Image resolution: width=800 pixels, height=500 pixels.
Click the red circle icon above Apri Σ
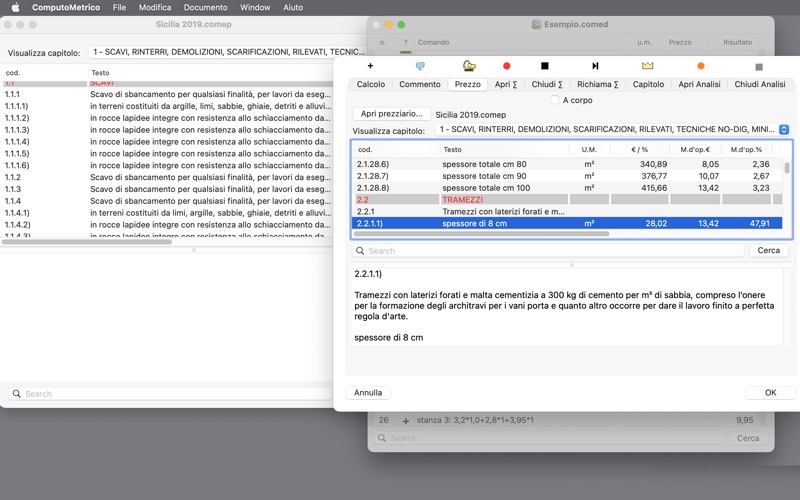507,66
